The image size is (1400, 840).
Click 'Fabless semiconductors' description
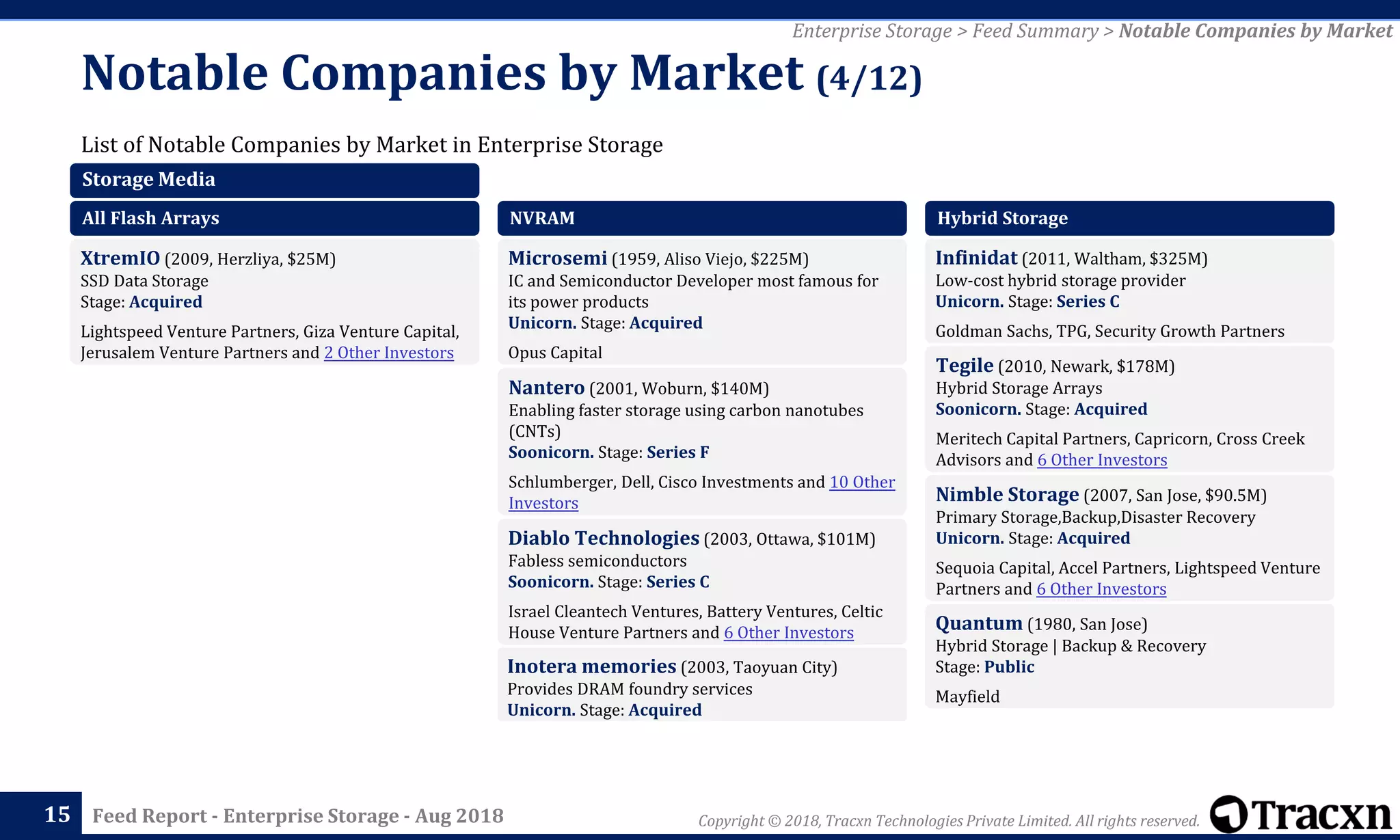pyautogui.click(x=597, y=561)
